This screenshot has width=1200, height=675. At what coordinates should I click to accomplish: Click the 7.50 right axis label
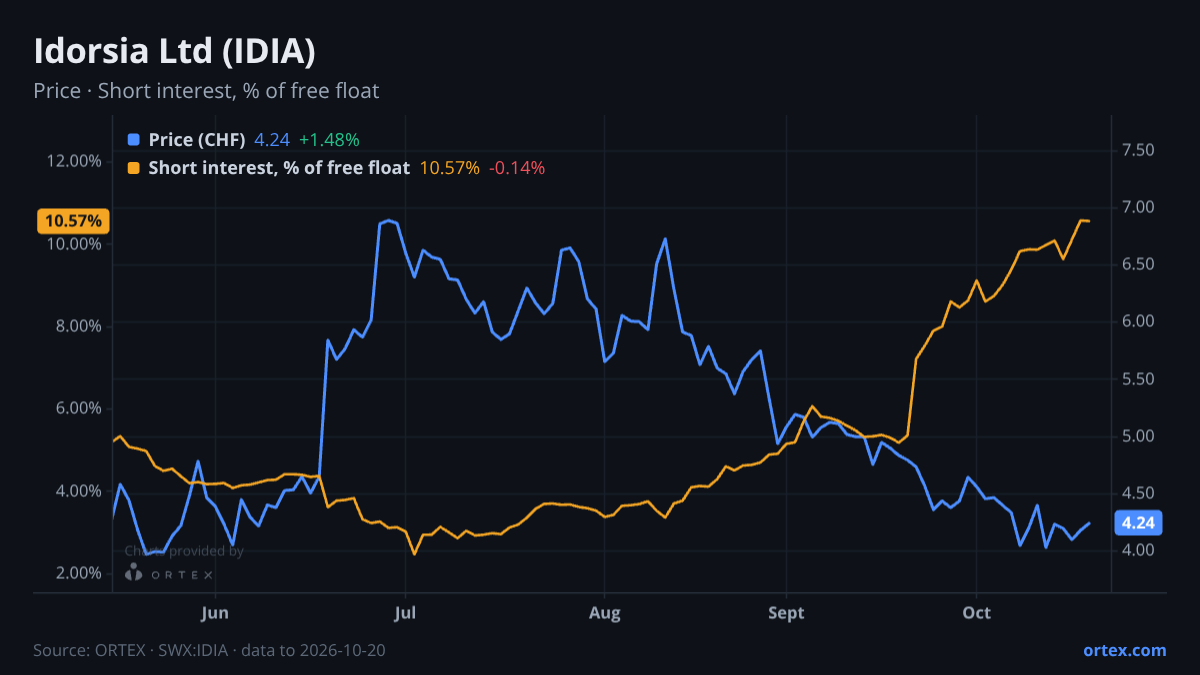point(1139,150)
